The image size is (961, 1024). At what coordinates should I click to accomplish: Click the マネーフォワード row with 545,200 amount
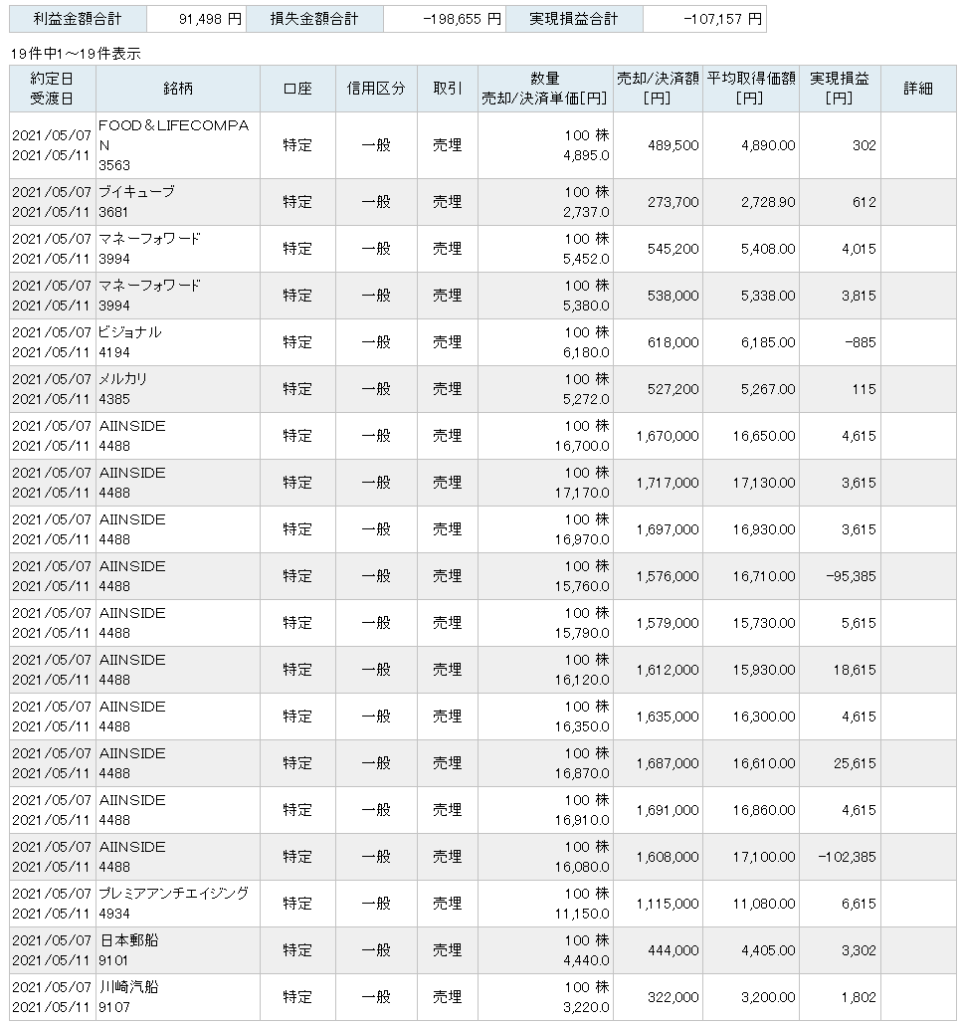point(482,249)
